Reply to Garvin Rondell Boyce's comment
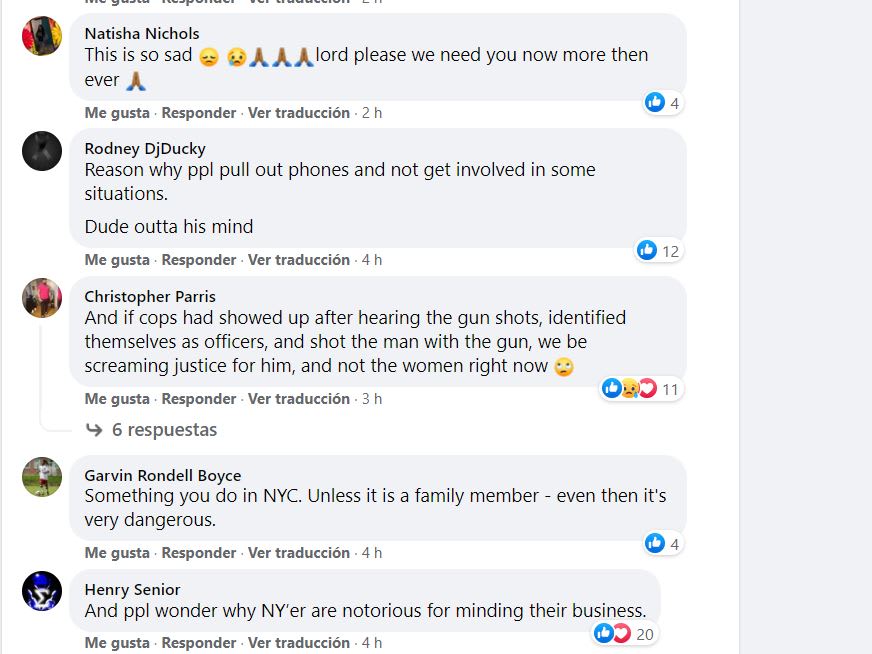Viewport: 872px width, 654px height. [x=199, y=553]
